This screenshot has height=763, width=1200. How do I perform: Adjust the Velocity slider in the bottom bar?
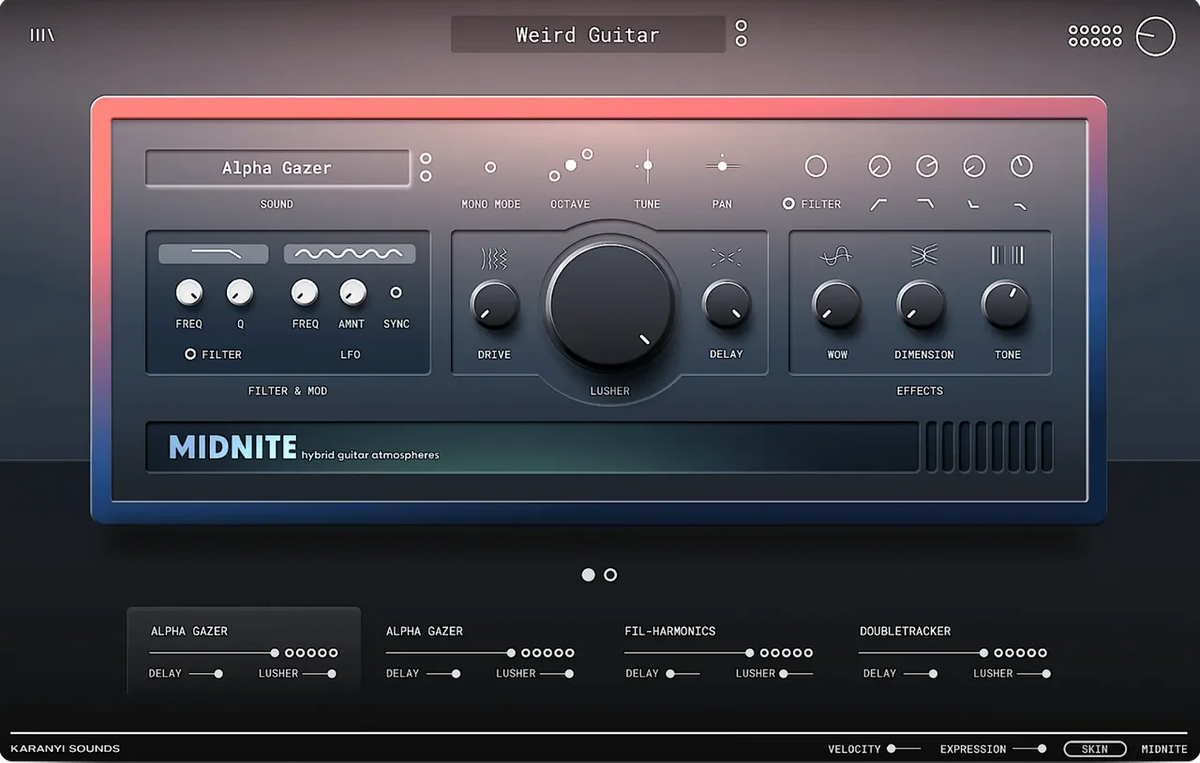pyautogui.click(x=893, y=749)
